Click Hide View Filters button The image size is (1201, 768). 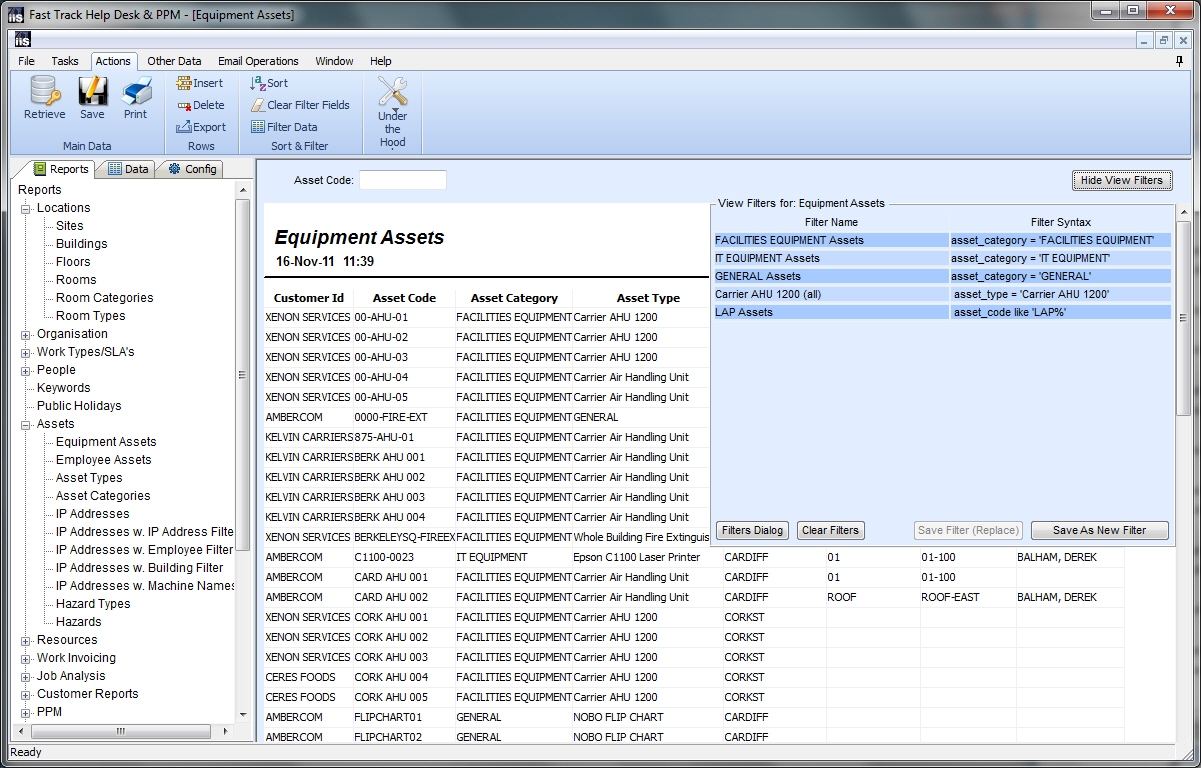(1122, 180)
